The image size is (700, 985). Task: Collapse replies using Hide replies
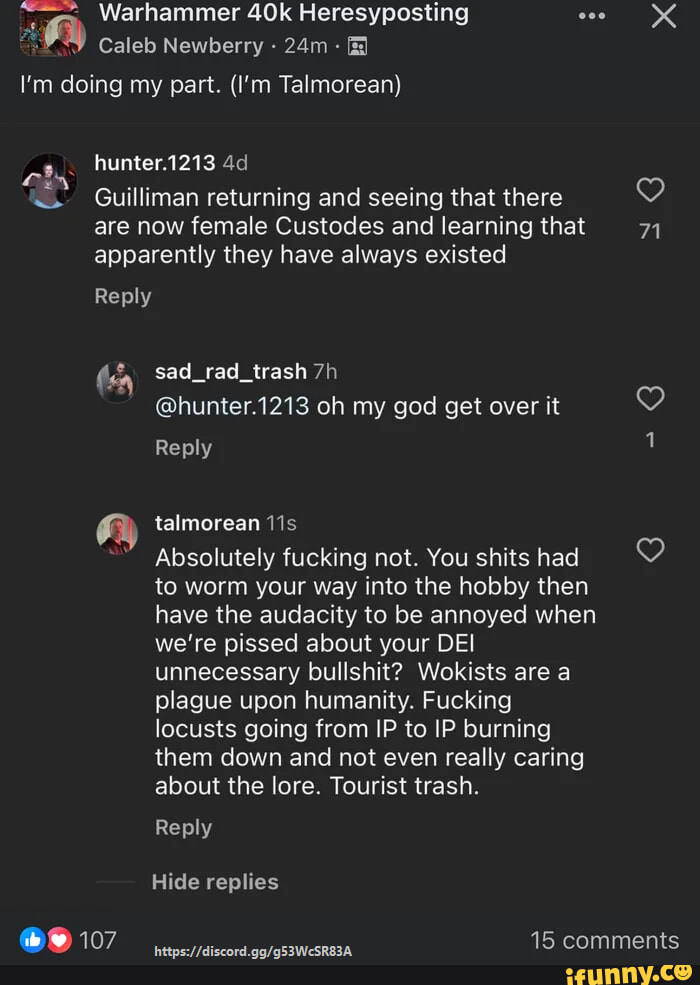pos(215,881)
